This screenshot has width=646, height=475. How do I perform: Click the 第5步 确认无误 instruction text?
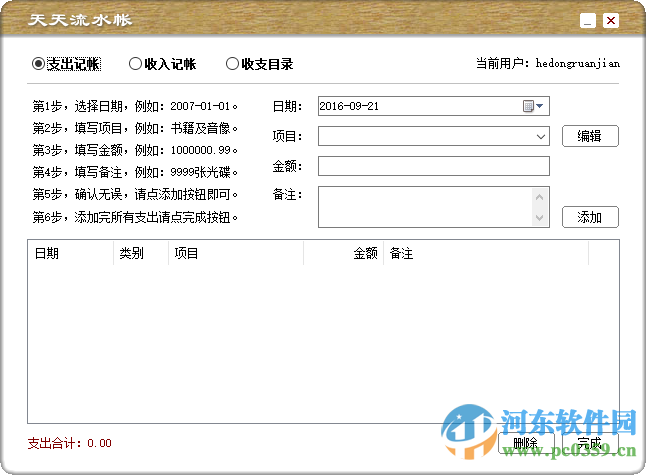click(x=135, y=194)
